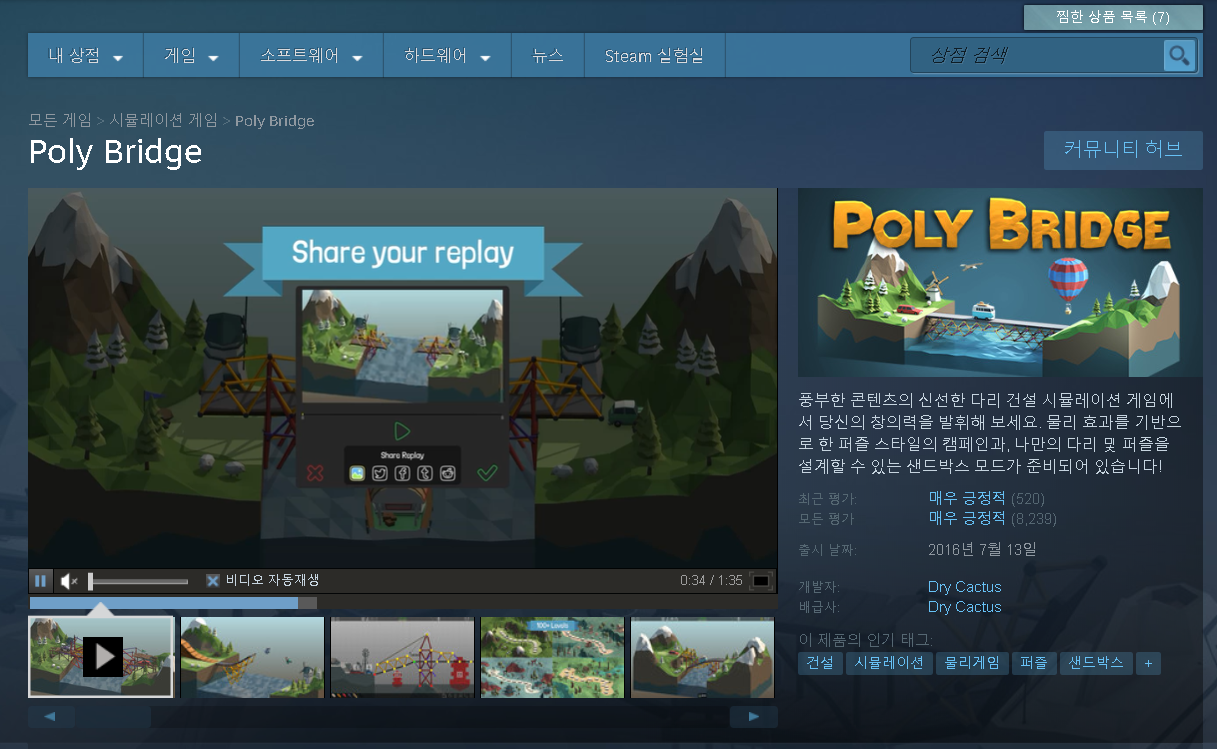The height and width of the screenshot is (749, 1217).
Task: Click the Poly Bridge header capsule image
Action: [1000, 282]
